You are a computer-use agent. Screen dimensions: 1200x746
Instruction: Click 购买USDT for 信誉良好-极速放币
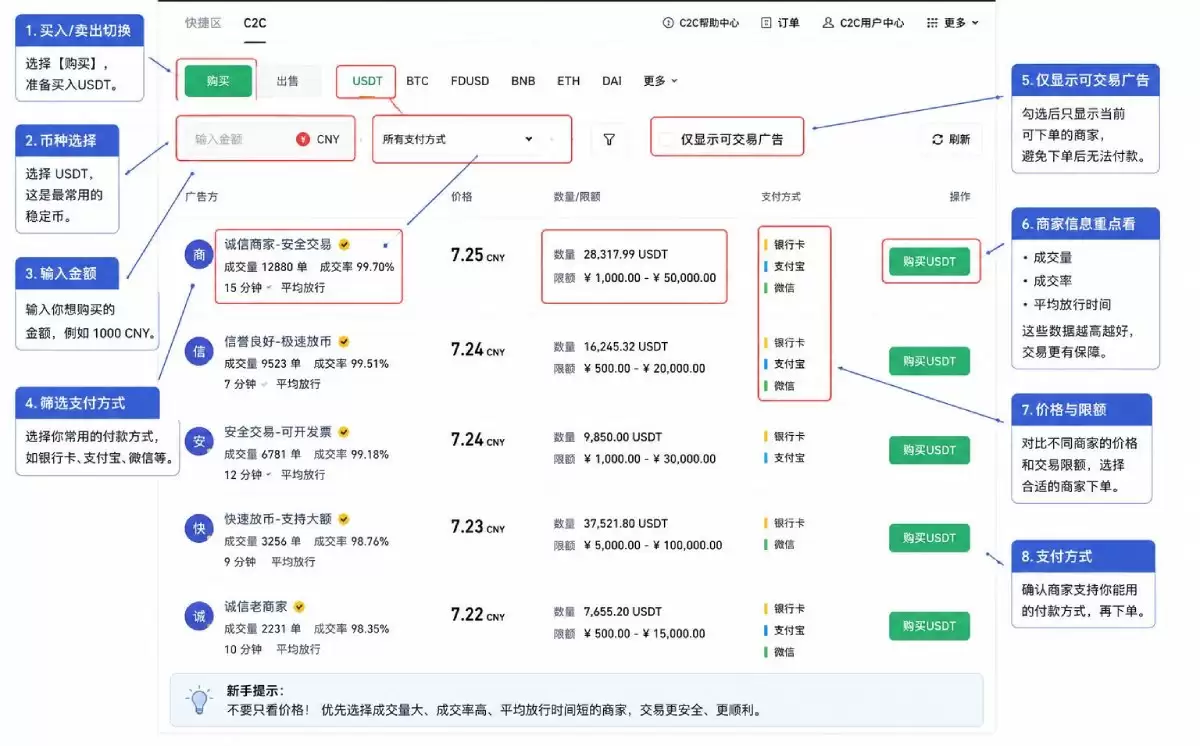pyautogui.click(x=929, y=361)
